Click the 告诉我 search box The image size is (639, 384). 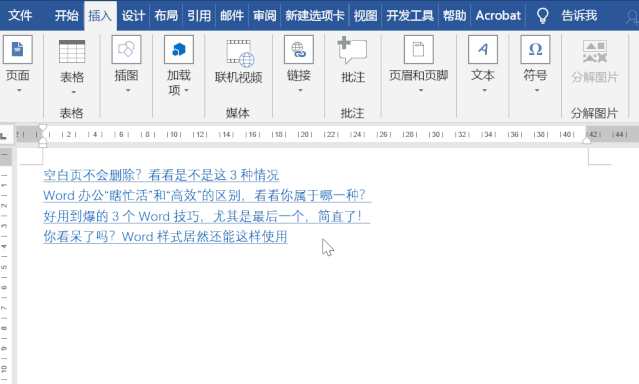pyautogui.click(x=579, y=15)
